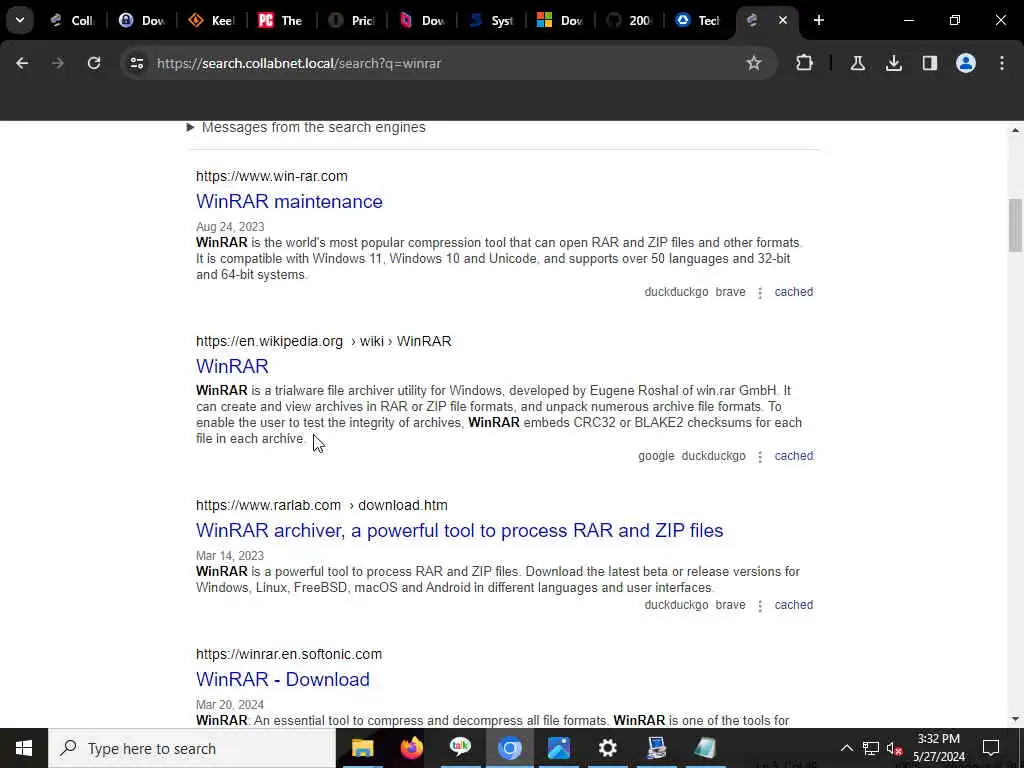Screen dimensions: 1024x768
Task: Open the tab search dropdown arrow
Action: click(20, 20)
